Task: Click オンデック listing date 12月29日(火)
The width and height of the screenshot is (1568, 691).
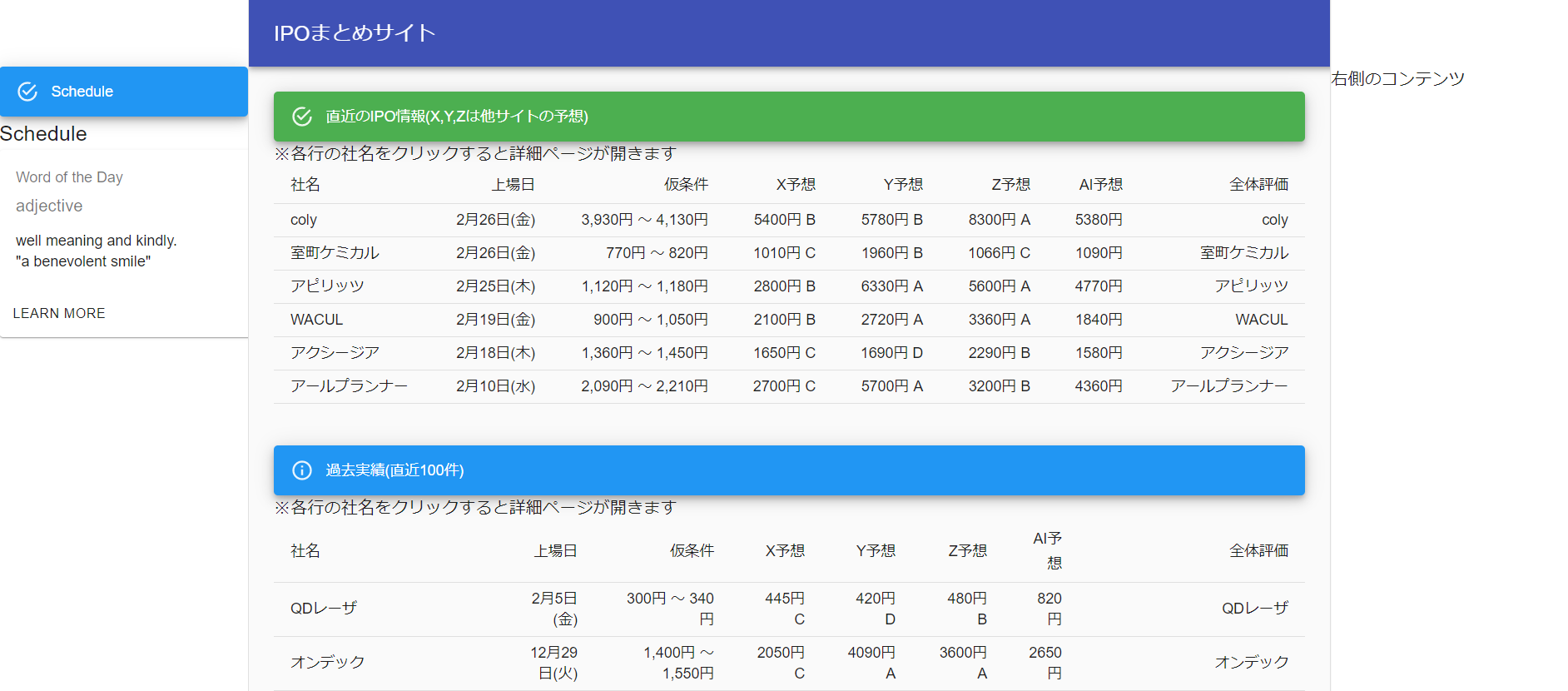Action: click(x=554, y=663)
